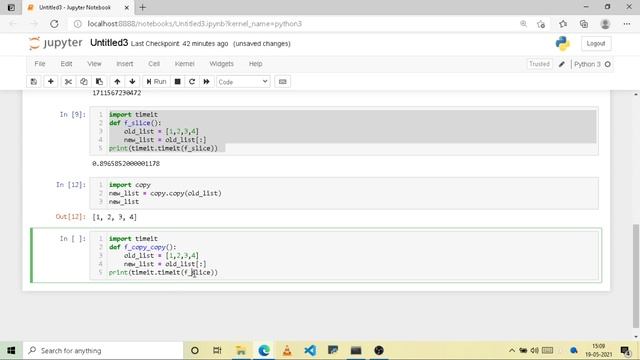The width and height of the screenshot is (640, 360).
Task: Open the notifications action center icon
Action: [625, 351]
